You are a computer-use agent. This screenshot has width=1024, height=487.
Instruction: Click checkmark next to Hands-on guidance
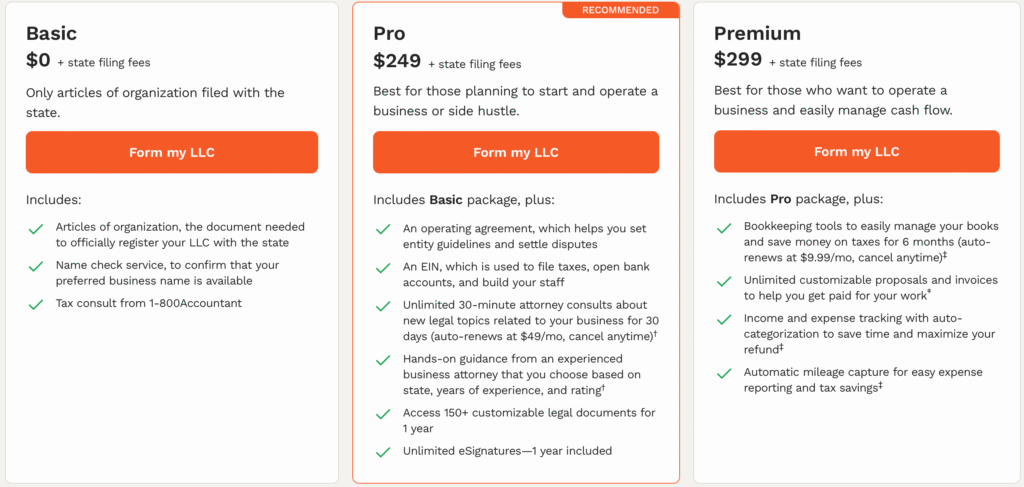[383, 359]
